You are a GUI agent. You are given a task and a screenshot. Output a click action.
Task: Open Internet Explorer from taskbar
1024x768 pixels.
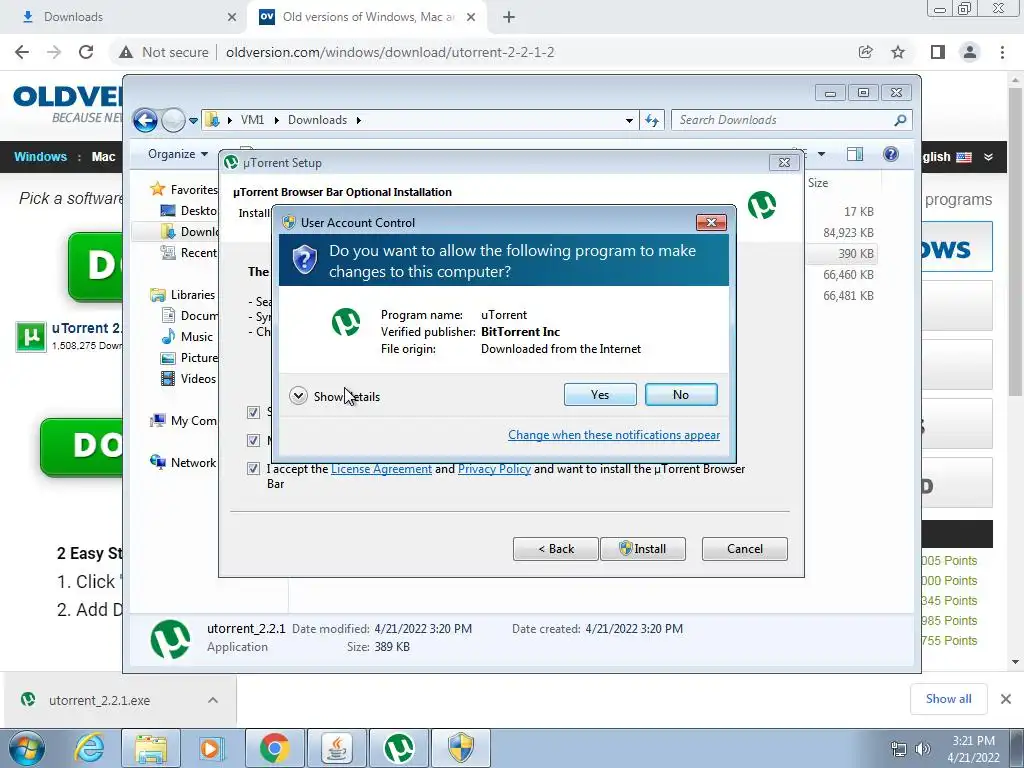[x=88, y=748]
